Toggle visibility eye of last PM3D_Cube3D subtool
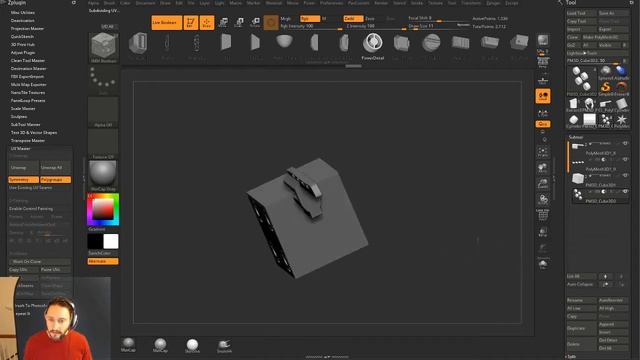This screenshot has width=640, height=360. pyautogui.click(x=625, y=191)
